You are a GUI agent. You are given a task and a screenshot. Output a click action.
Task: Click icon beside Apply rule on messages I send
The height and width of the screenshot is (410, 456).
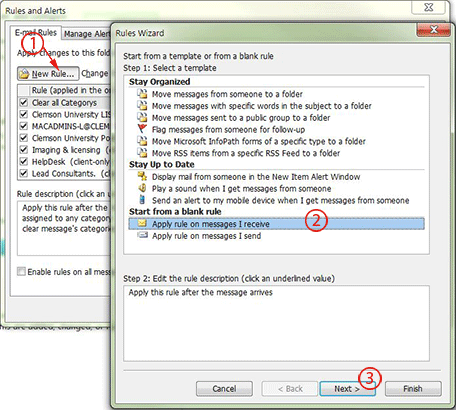142,235
